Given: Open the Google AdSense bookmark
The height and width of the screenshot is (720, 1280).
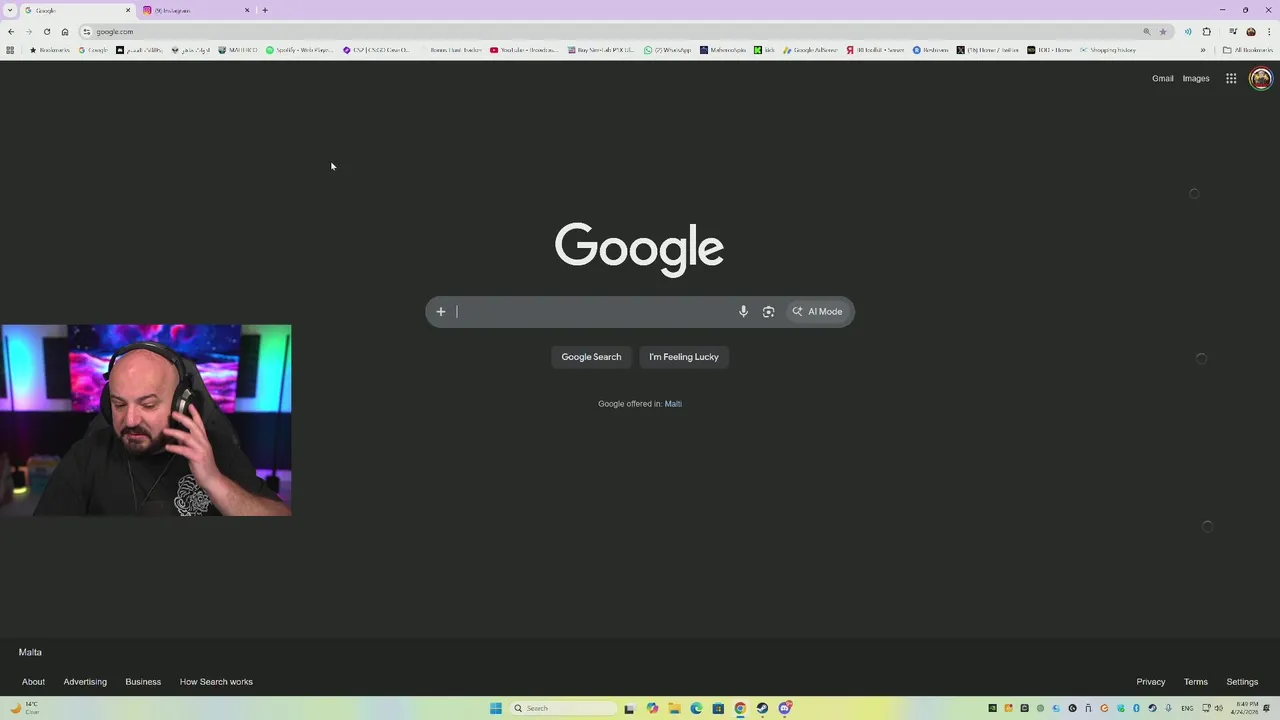Looking at the screenshot, I should pyautogui.click(x=811, y=50).
